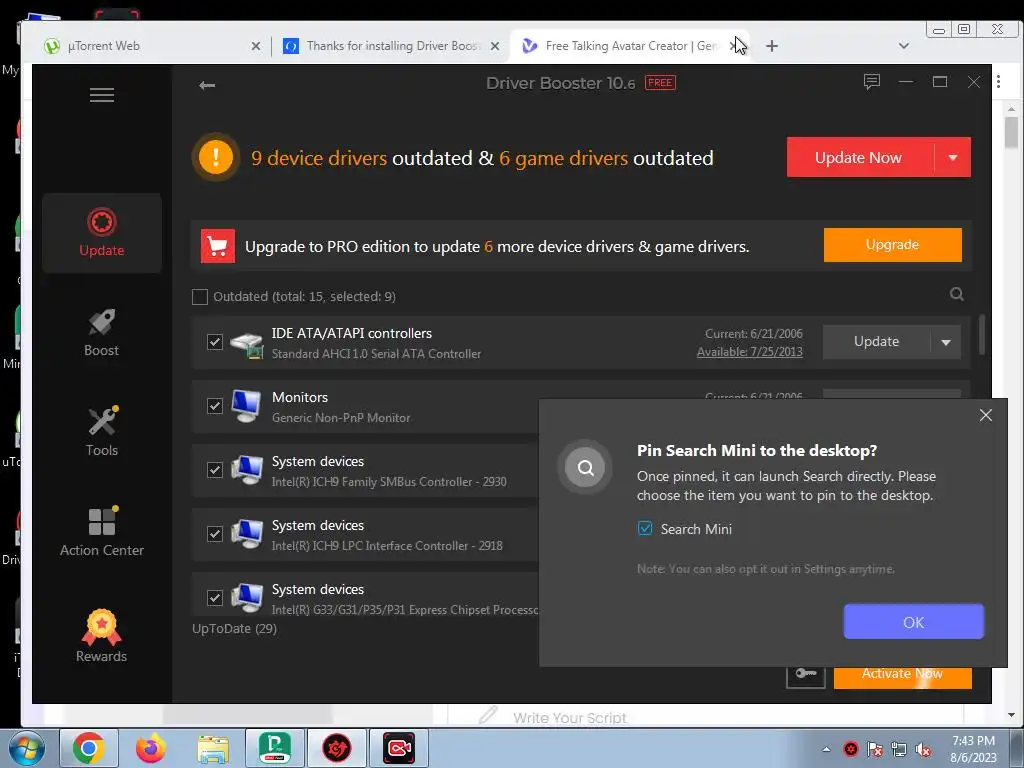Click the Action Center tray flag icon
This screenshot has width=1024, height=768.
[x=875, y=749]
